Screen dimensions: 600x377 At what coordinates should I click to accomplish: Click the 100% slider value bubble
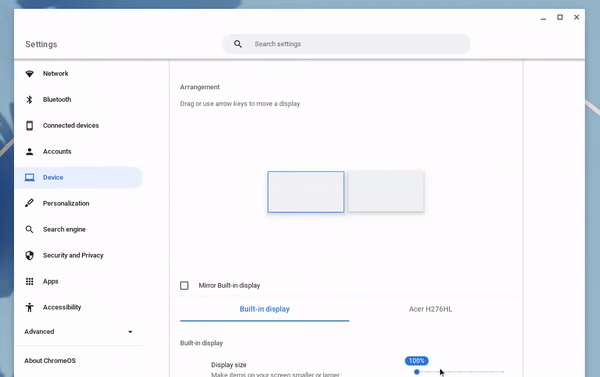pos(417,361)
